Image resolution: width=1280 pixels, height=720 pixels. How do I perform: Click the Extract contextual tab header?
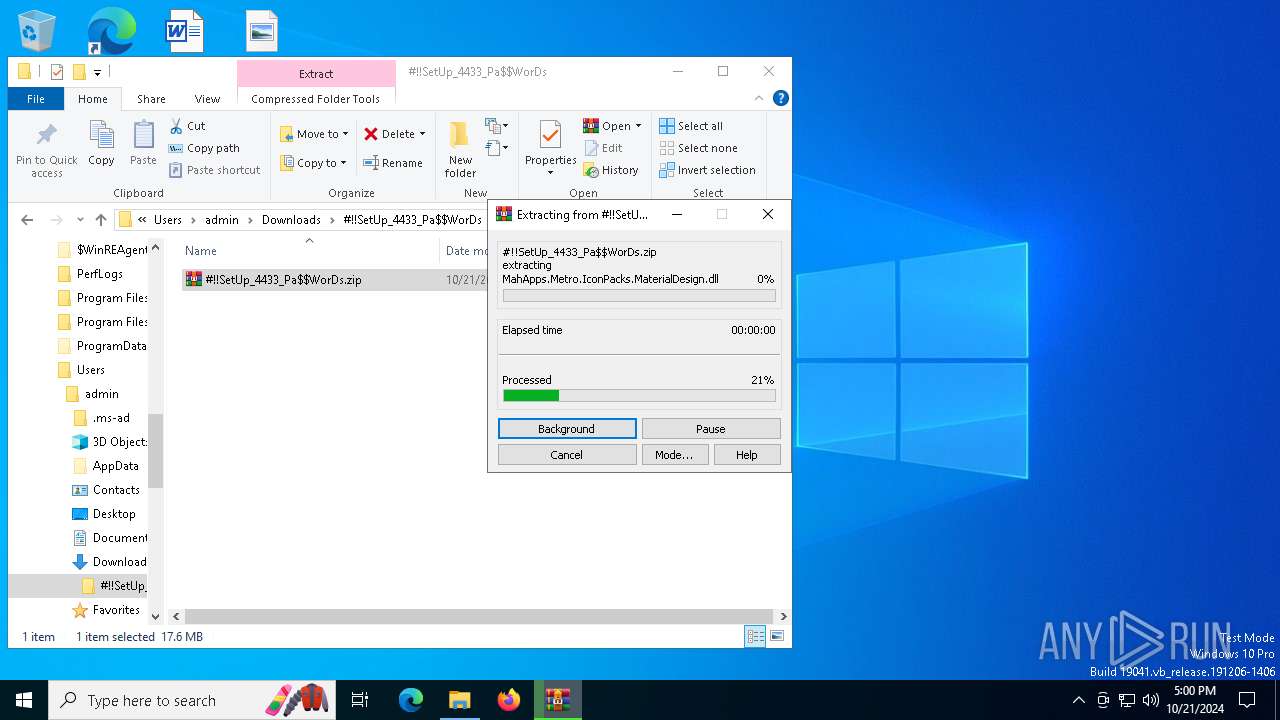pyautogui.click(x=316, y=73)
